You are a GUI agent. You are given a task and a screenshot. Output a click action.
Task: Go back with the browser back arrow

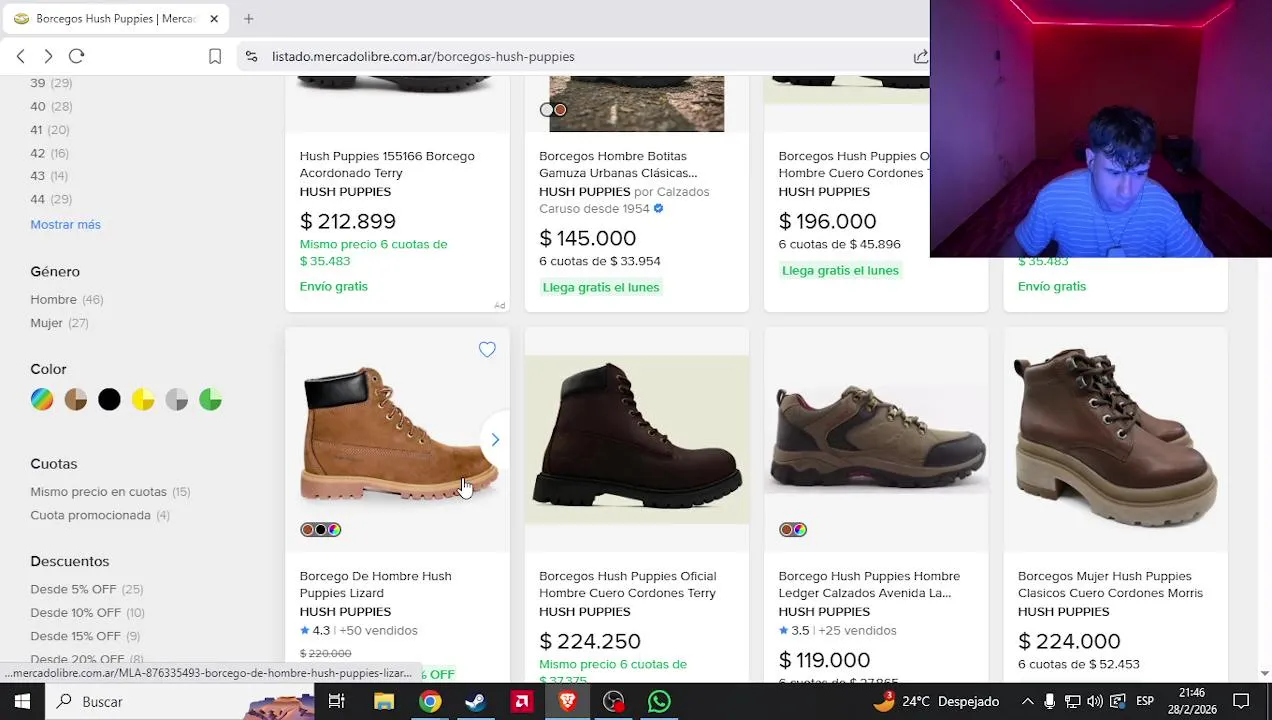(x=20, y=56)
